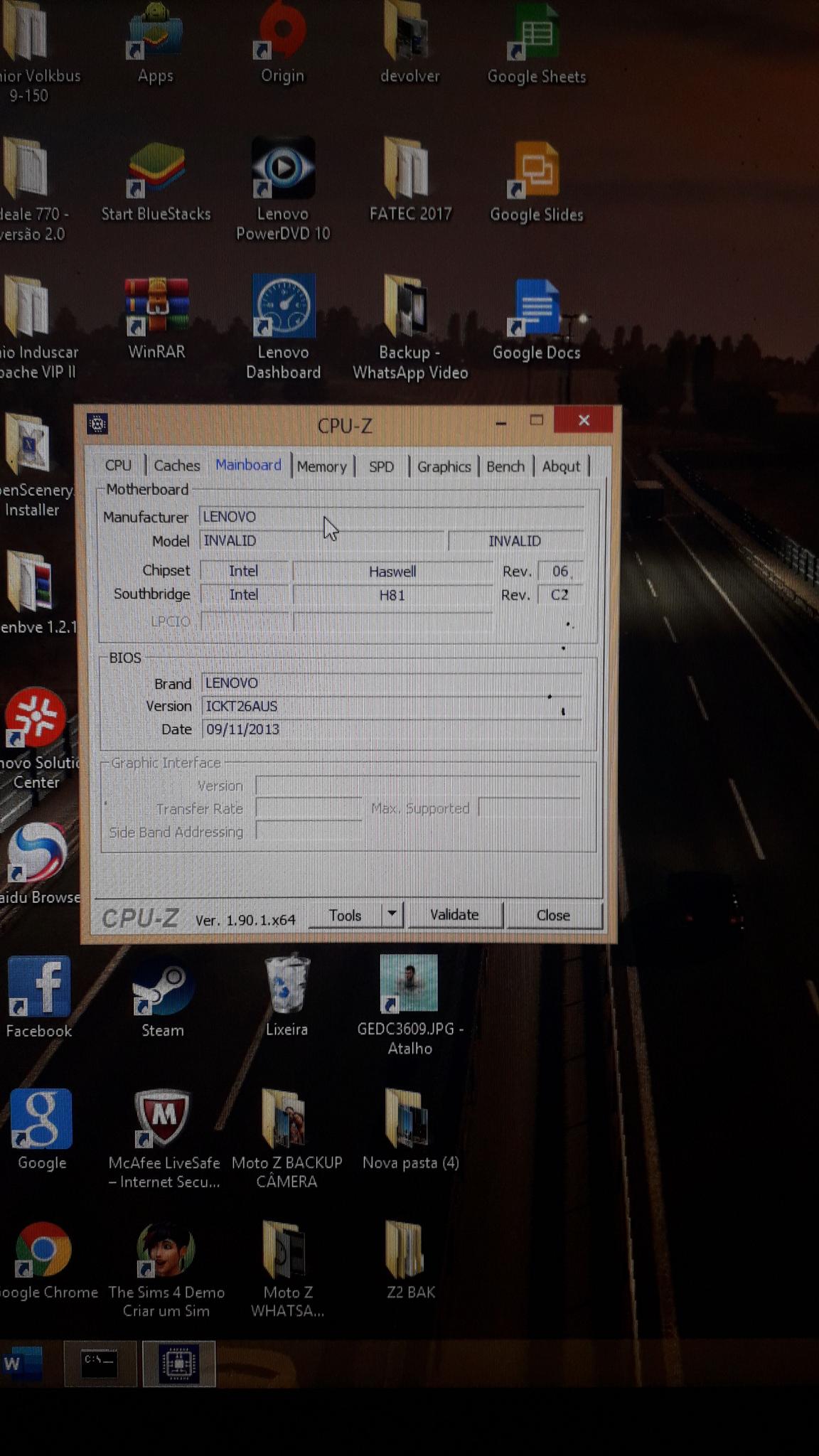The height and width of the screenshot is (1456, 819).
Task: Open GEDC3609.JPG shortcut thumbnail
Action: [409, 984]
